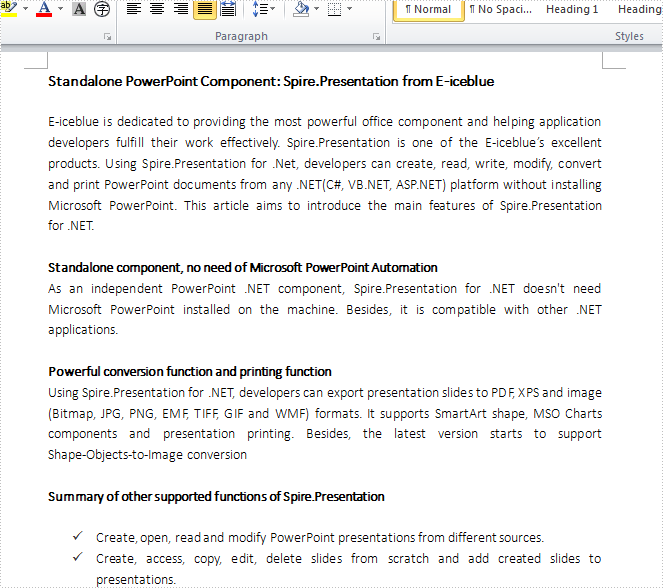663x588 pixels.
Task: Apply red font color
Action: pyautogui.click(x=44, y=9)
